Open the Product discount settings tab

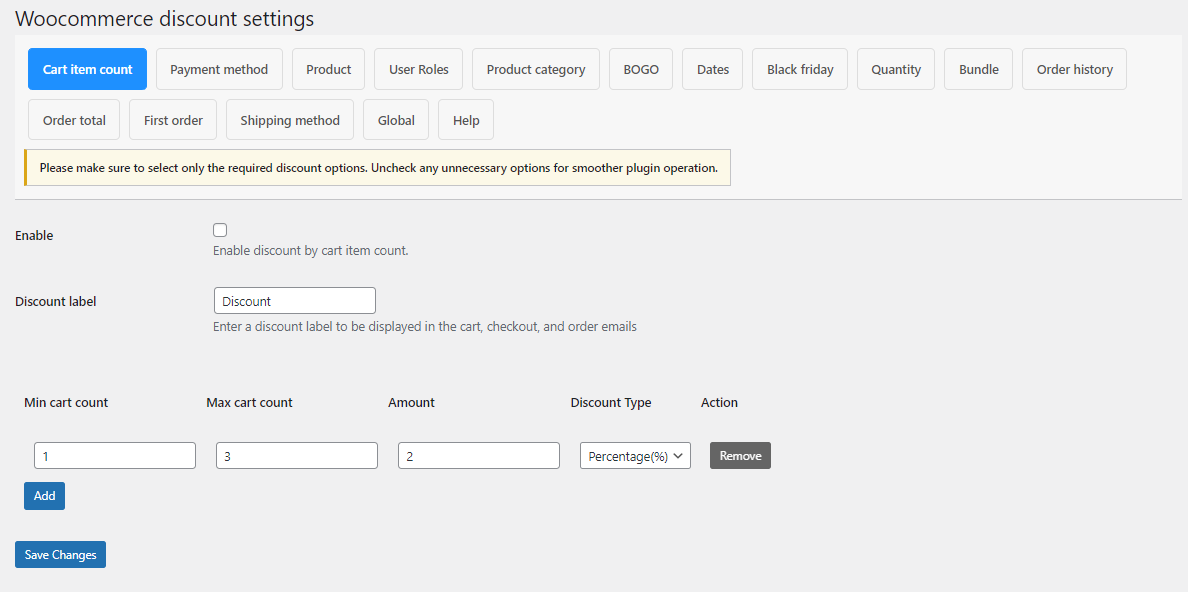(x=328, y=69)
